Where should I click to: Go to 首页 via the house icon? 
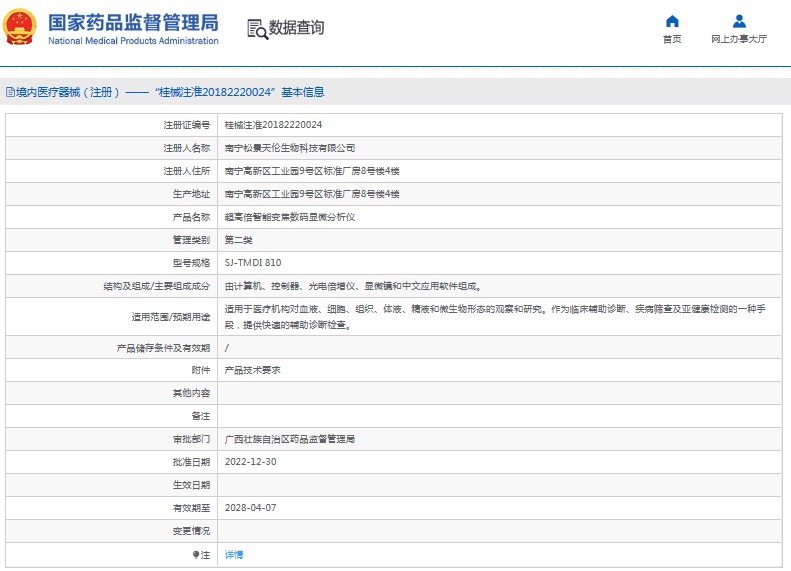point(672,21)
